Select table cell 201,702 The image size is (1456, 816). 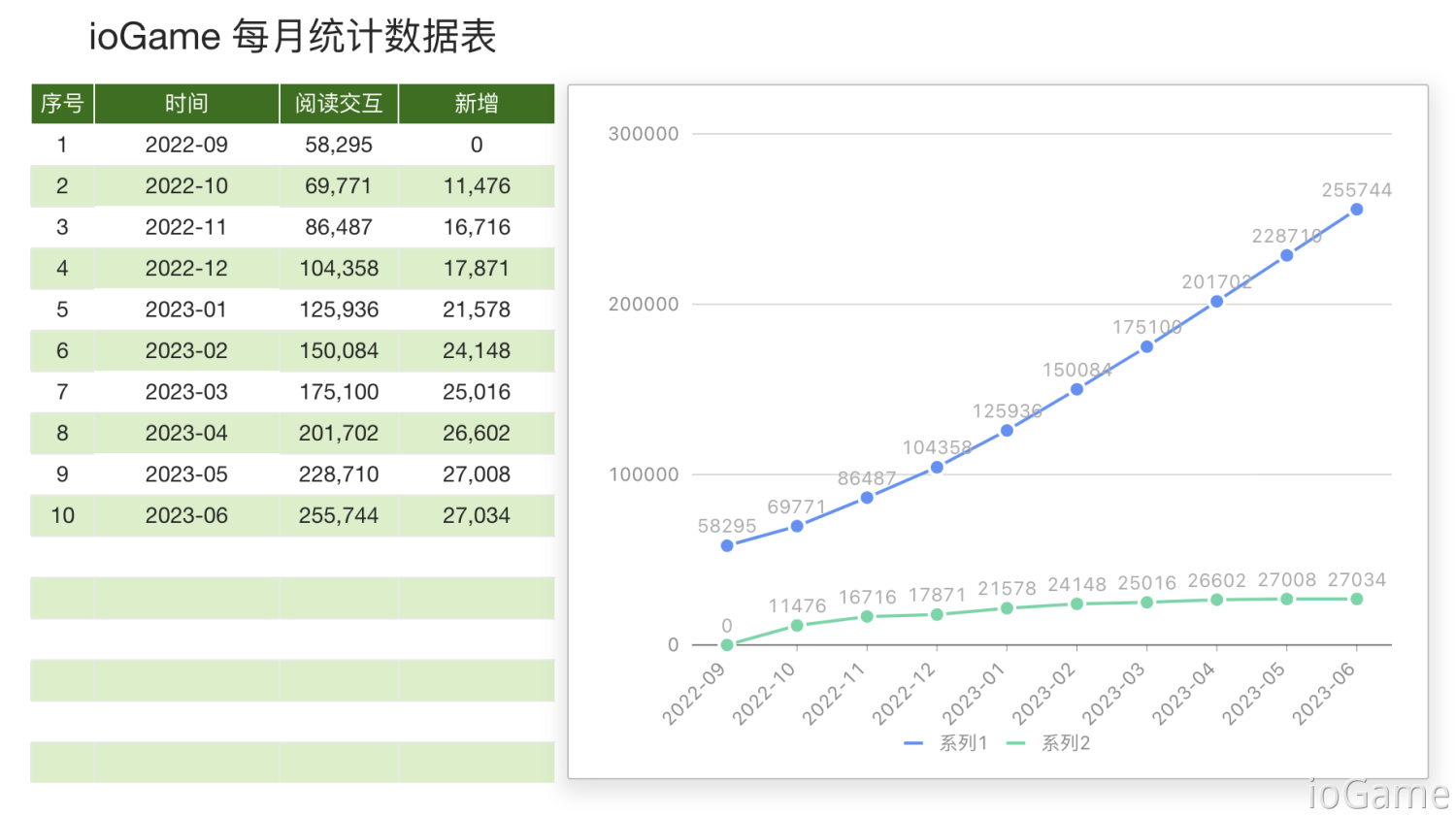click(x=339, y=434)
